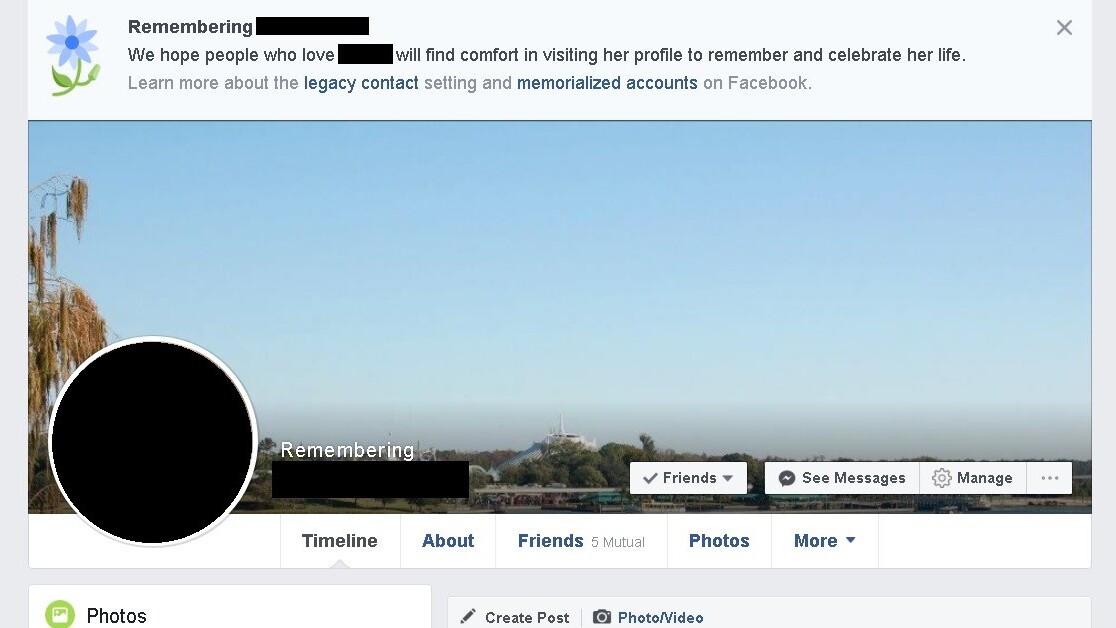Viewport: 1116px width, 628px height.
Task: Open the Friends tab with 5 Mutual
Action: [581, 541]
